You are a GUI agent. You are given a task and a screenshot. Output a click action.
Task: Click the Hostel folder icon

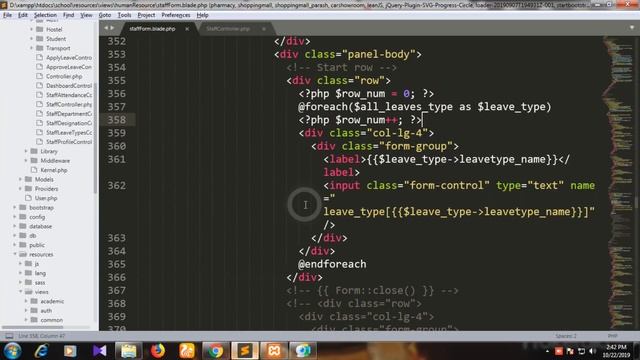[x=40, y=29]
